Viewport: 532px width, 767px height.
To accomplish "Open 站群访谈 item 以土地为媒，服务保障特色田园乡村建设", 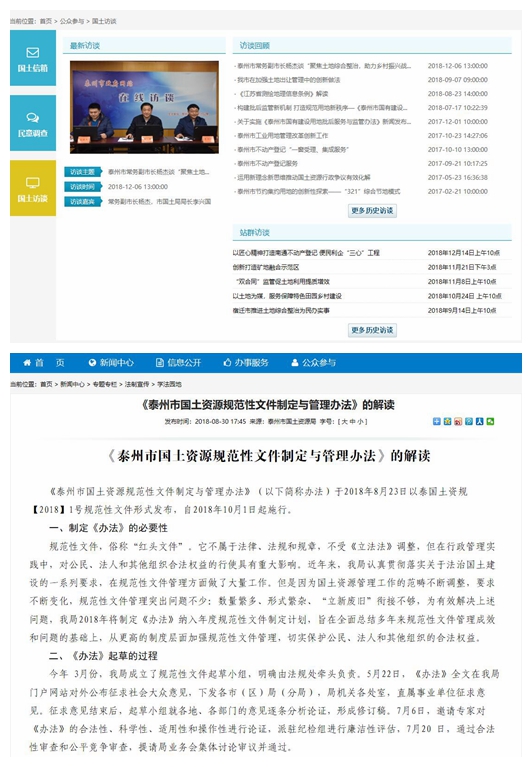I will tap(287, 296).
